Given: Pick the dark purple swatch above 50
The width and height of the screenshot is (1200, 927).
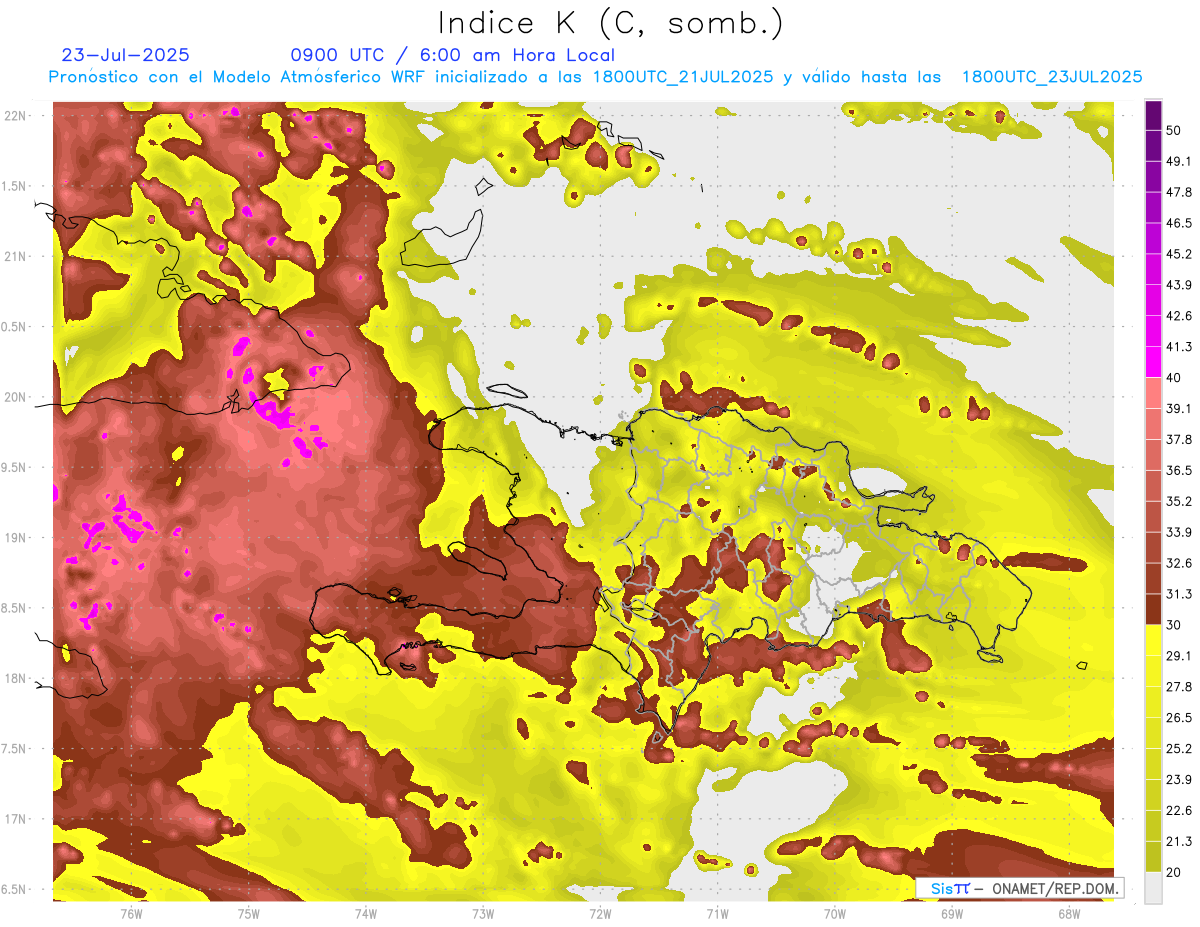Looking at the screenshot, I should (1153, 115).
